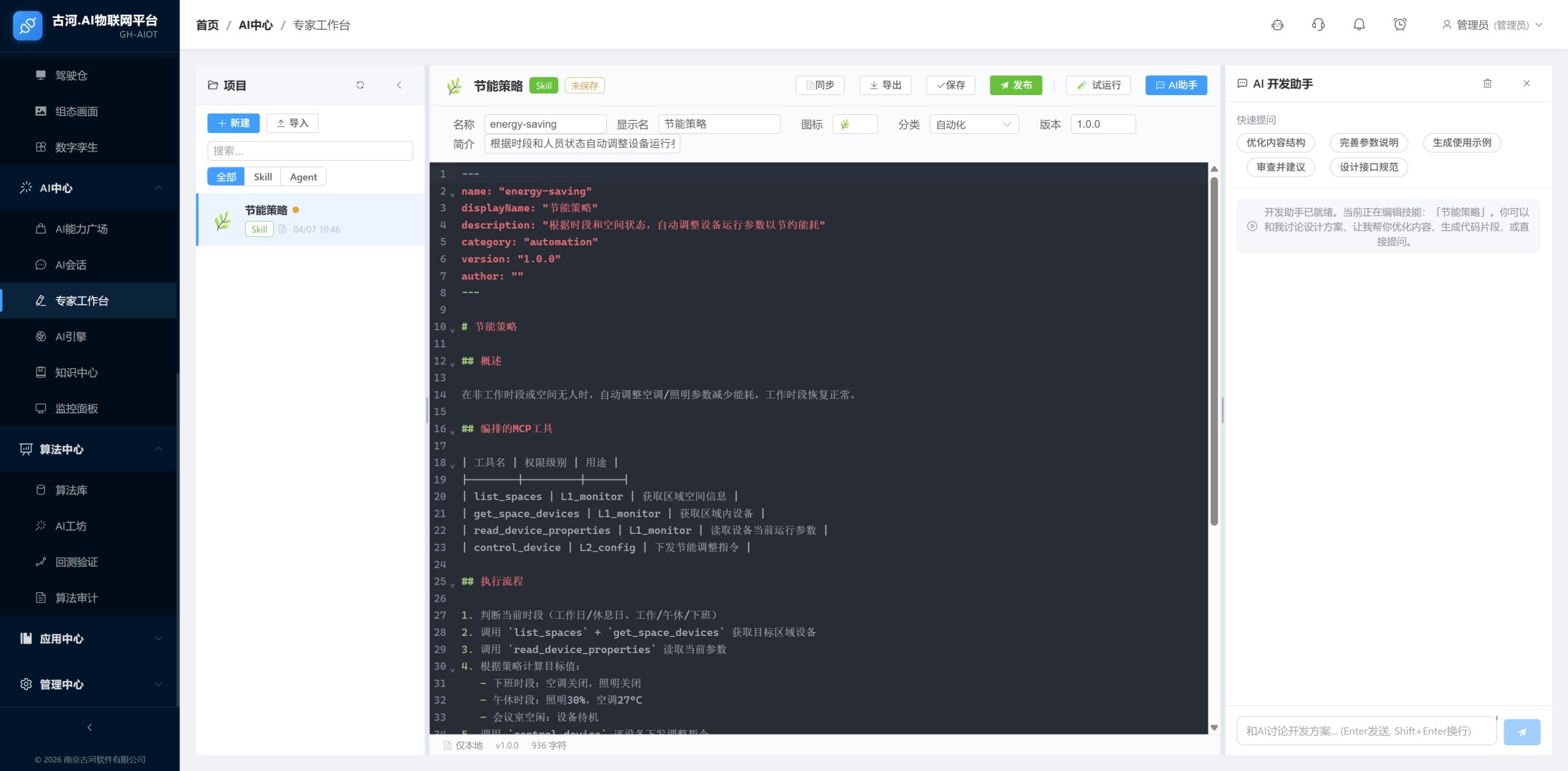The width and height of the screenshot is (1568, 771).
Task: Click the headset support icon
Action: [1319, 25]
